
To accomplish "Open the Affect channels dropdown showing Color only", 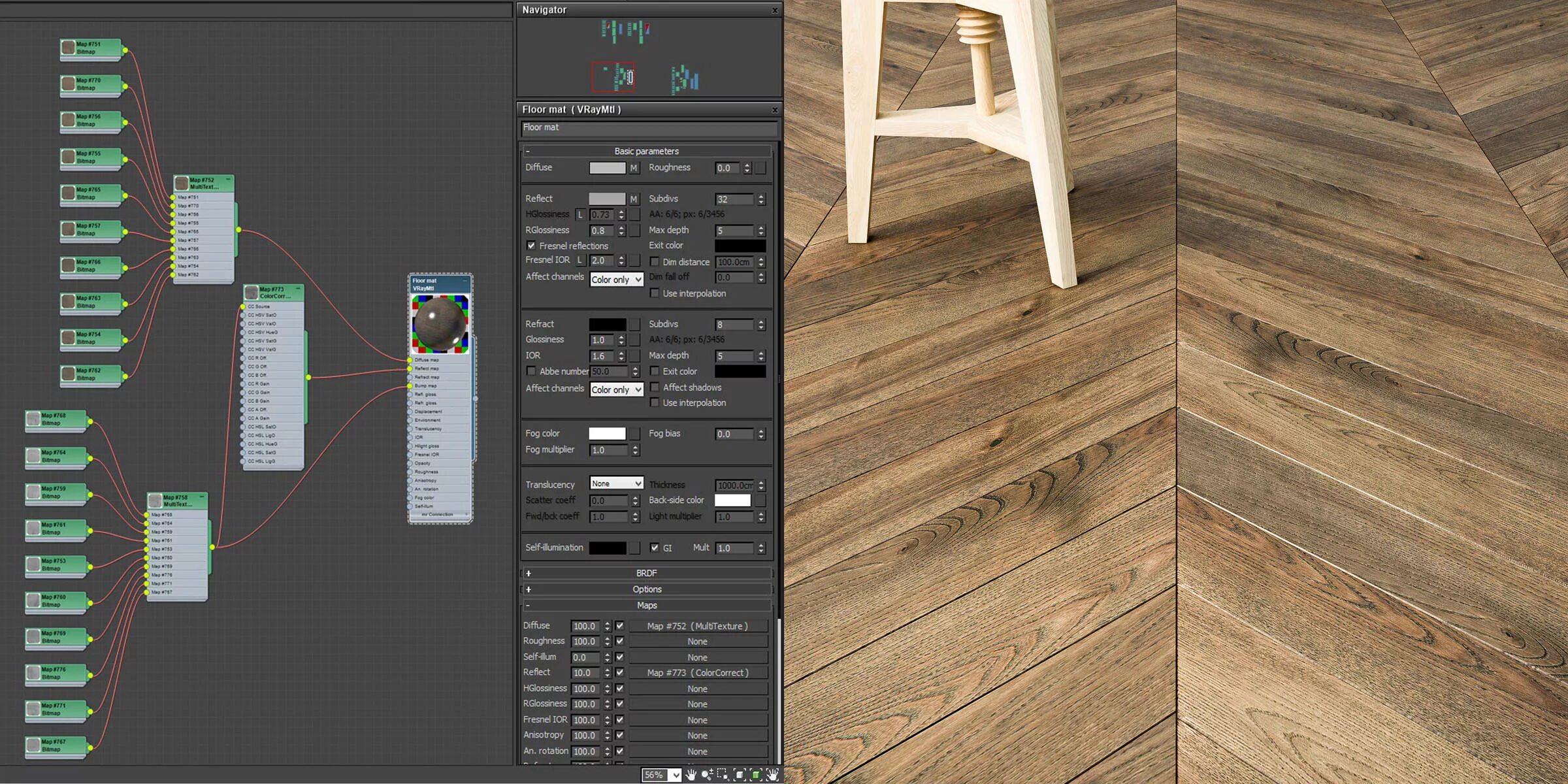I will coord(616,279).
